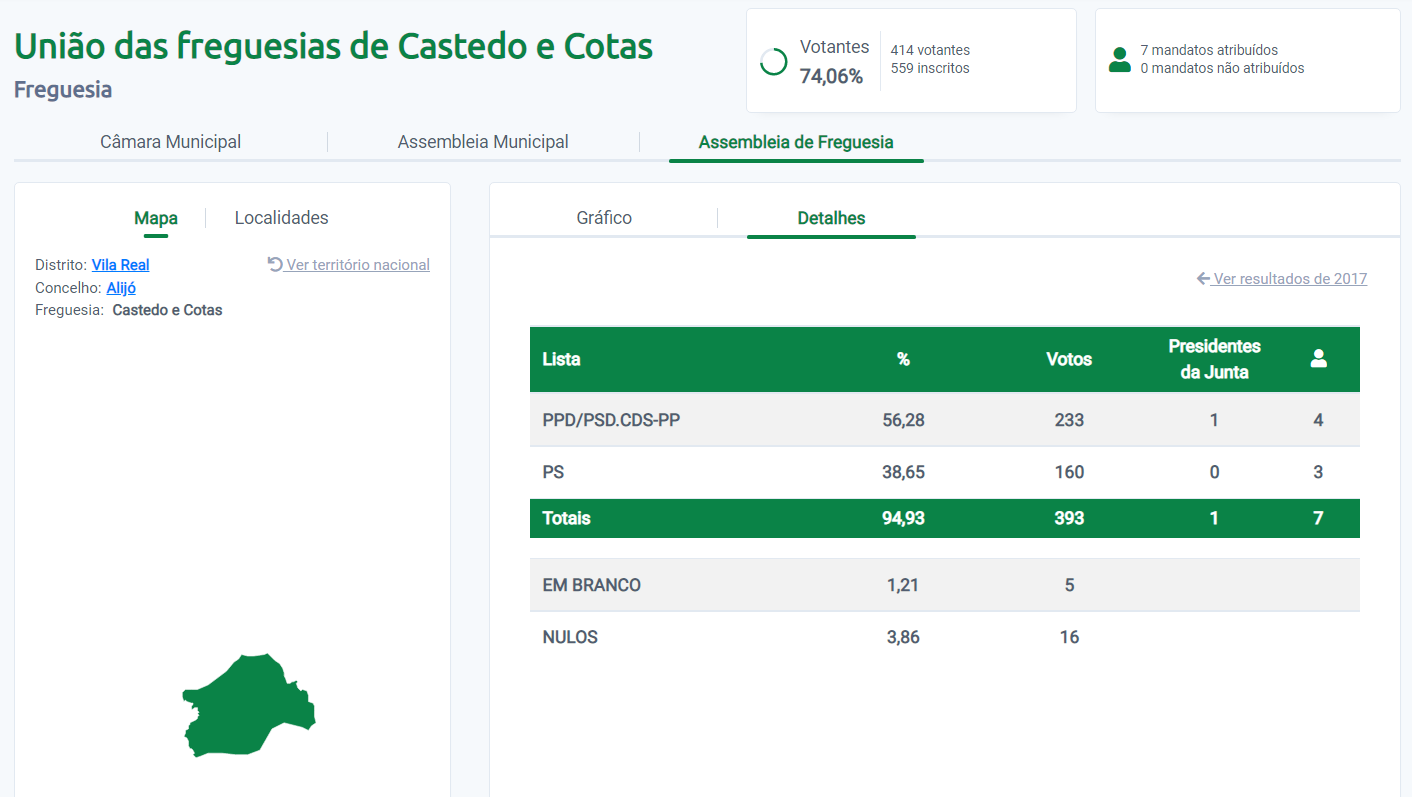The height and width of the screenshot is (797, 1412).
Task: Click the undo arrow icon beside Ver território nacional
Action: click(275, 264)
